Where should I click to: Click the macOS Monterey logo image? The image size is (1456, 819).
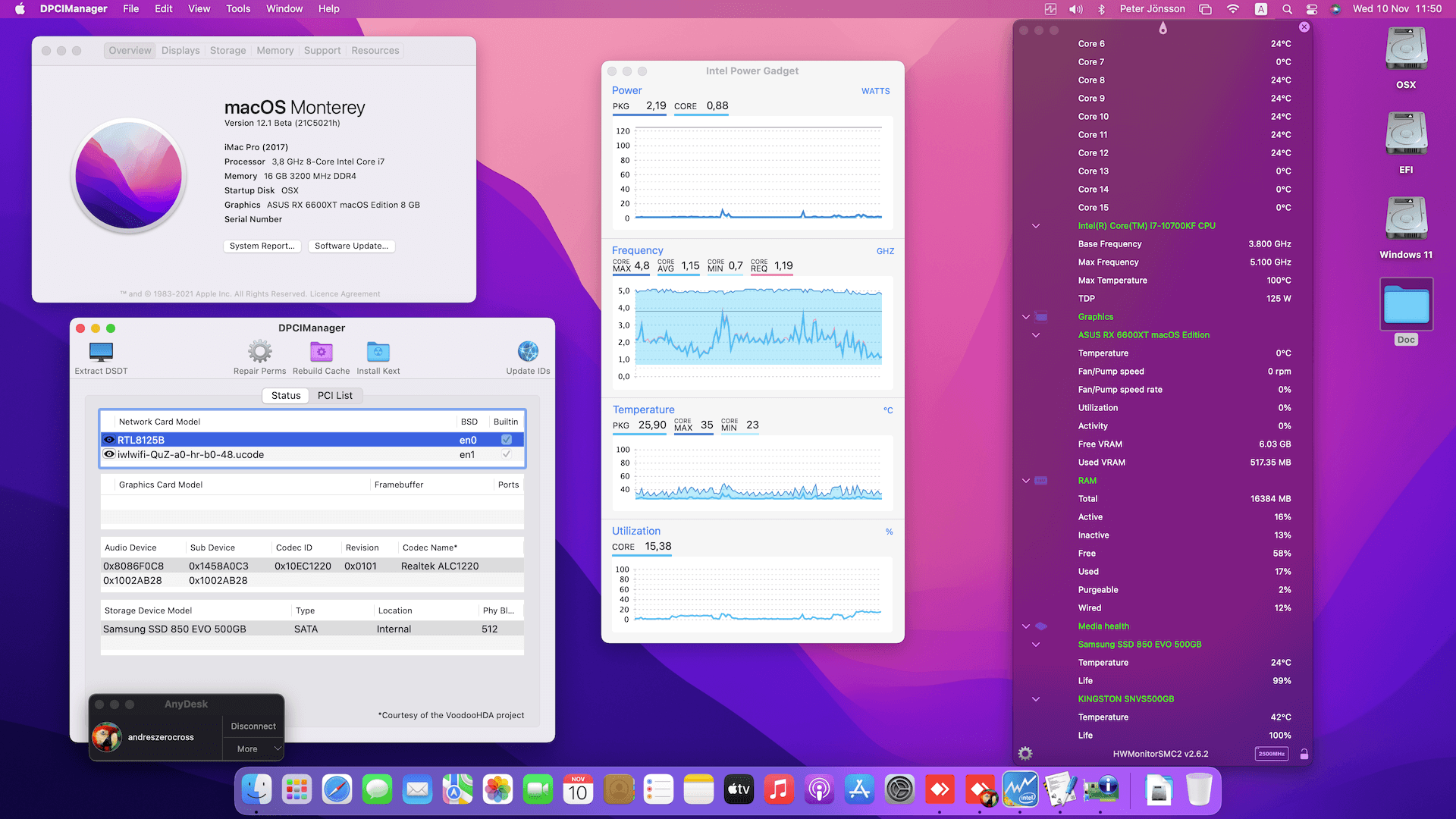[x=129, y=176]
